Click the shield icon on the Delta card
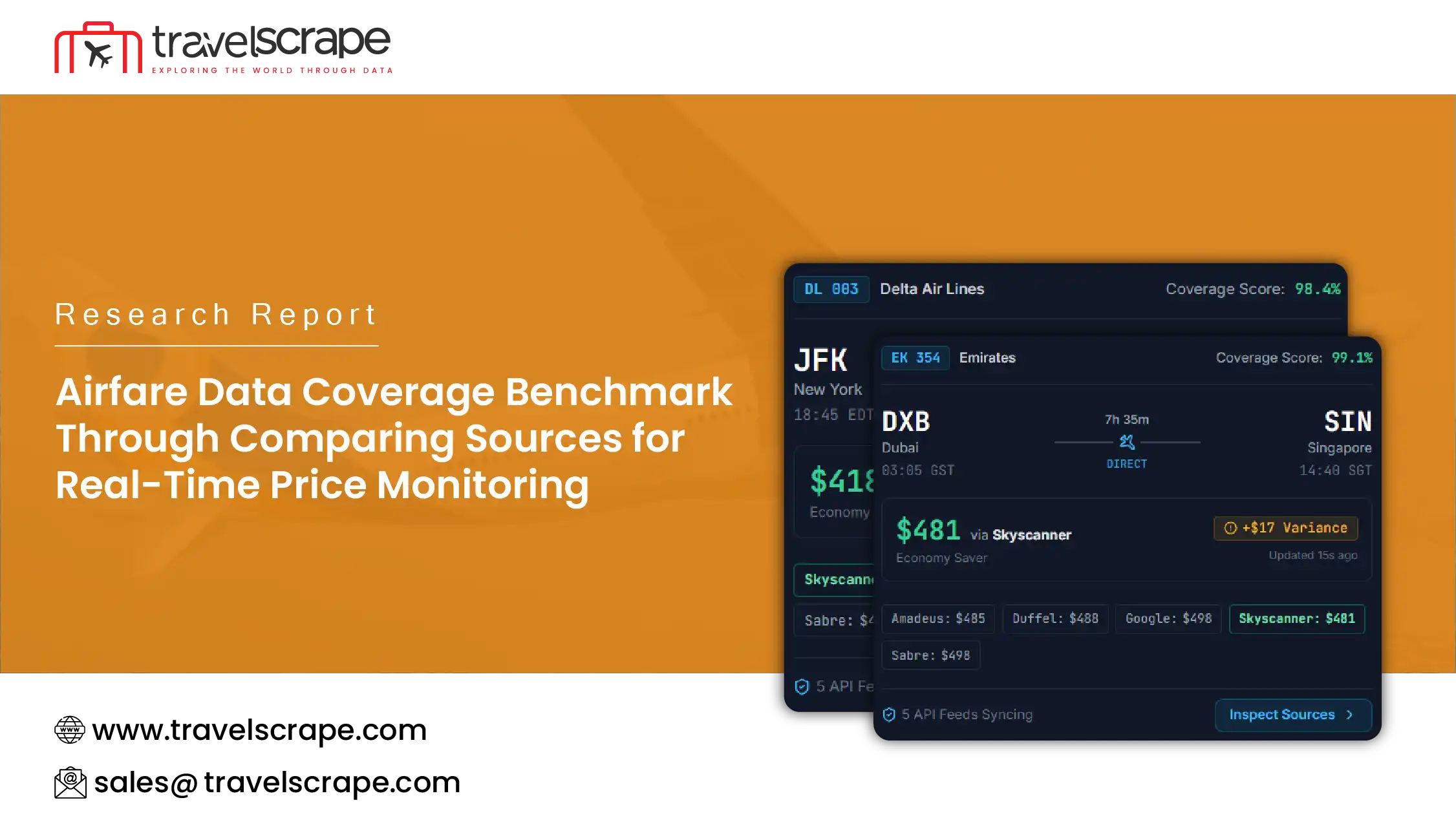This screenshot has width=1456, height=820. click(x=802, y=686)
